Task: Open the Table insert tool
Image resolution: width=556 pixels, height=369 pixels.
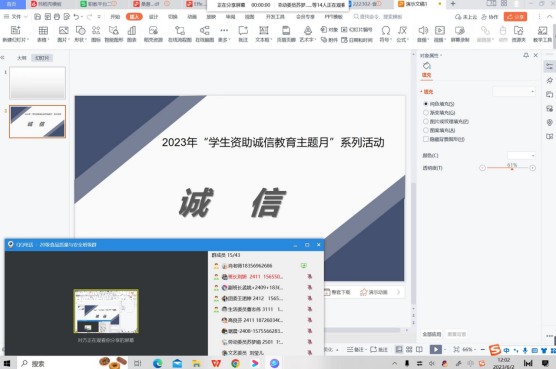Action: click(43, 34)
